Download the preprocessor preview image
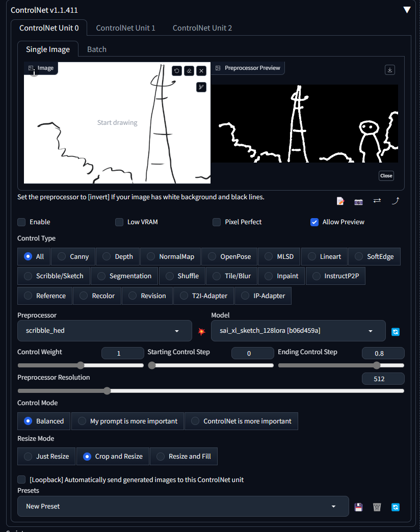This screenshot has width=420, height=532. coord(390,70)
